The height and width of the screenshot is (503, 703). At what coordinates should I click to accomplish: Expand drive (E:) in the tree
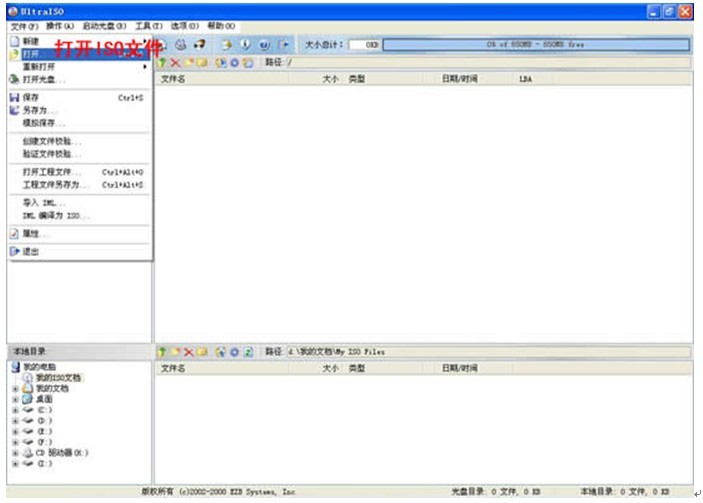click(15, 432)
